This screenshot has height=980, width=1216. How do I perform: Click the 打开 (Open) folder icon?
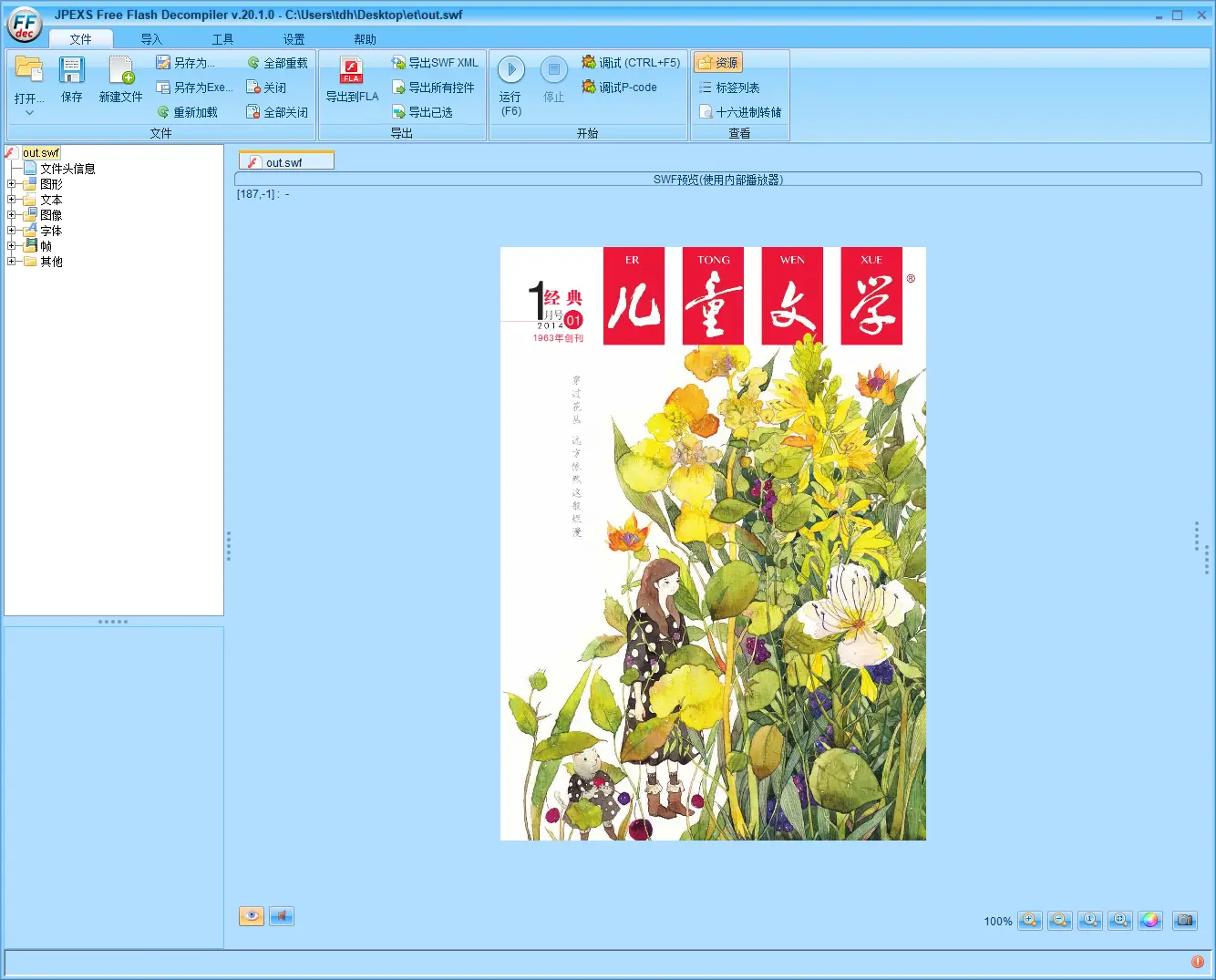[x=29, y=70]
